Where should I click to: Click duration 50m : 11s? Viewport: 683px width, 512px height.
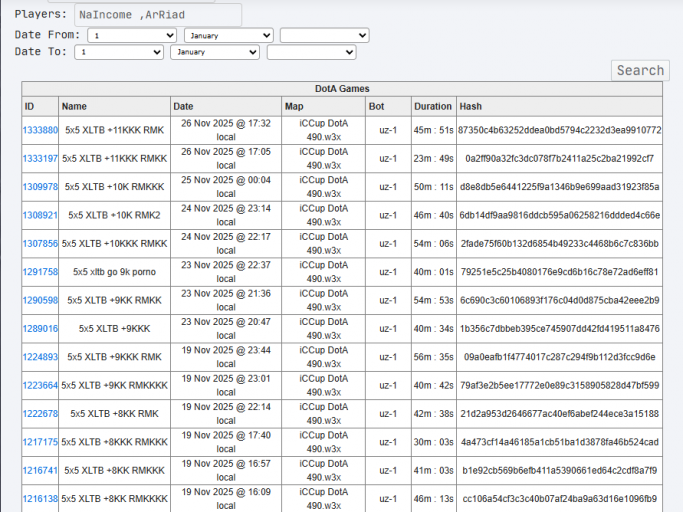pos(433,186)
